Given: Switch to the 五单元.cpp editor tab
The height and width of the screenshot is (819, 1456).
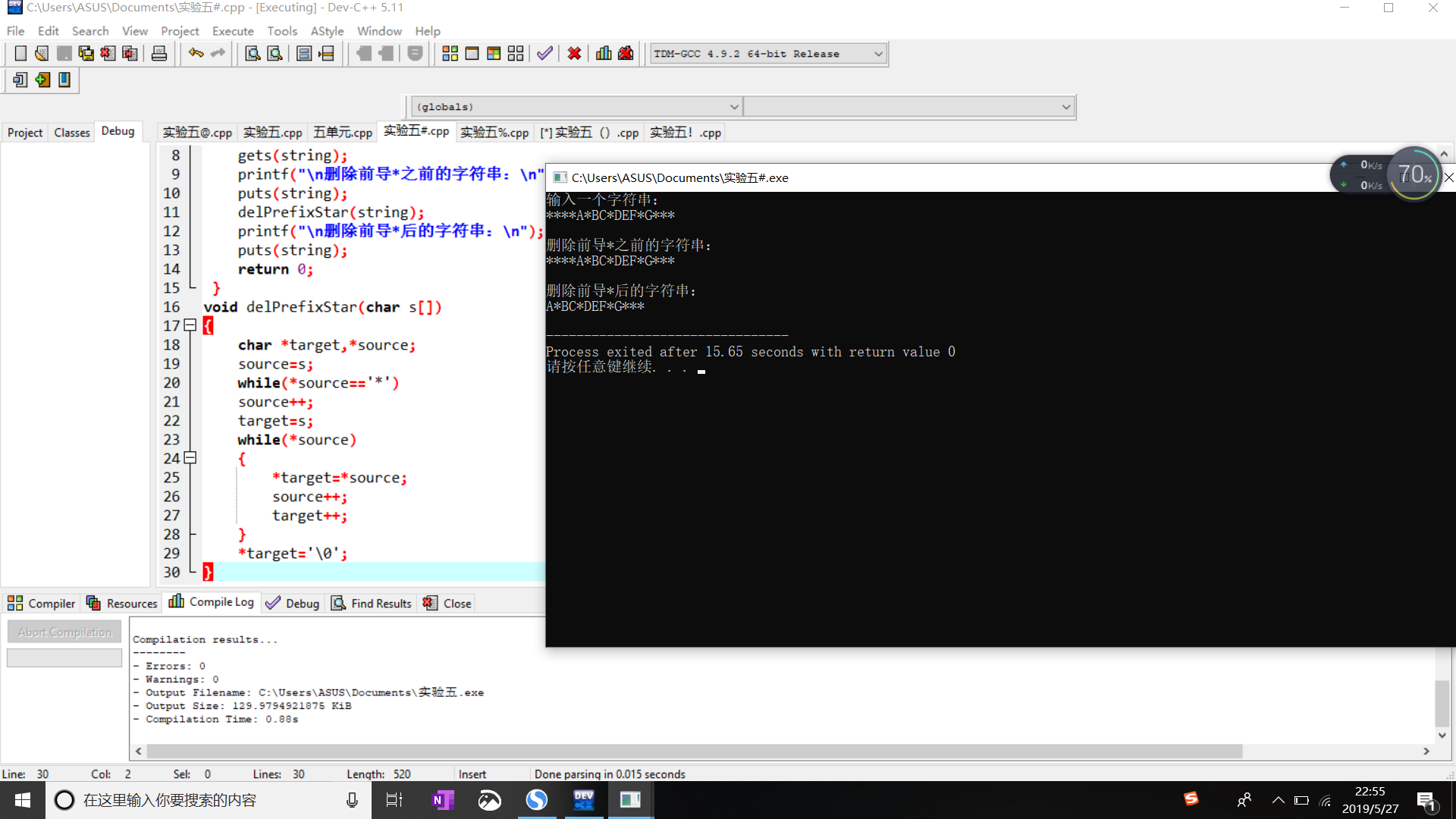Looking at the screenshot, I should click(342, 133).
